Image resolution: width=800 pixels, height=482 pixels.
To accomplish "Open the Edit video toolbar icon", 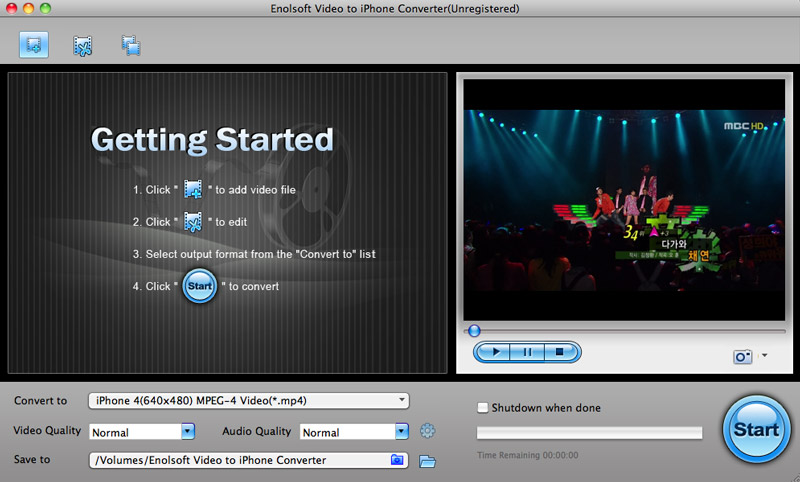I will click(x=82, y=46).
